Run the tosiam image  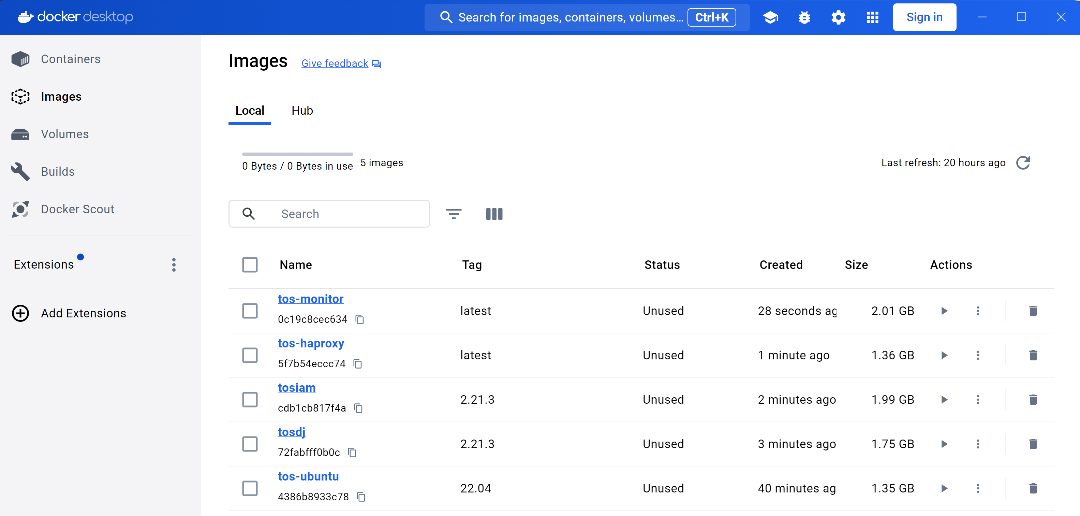click(944, 400)
